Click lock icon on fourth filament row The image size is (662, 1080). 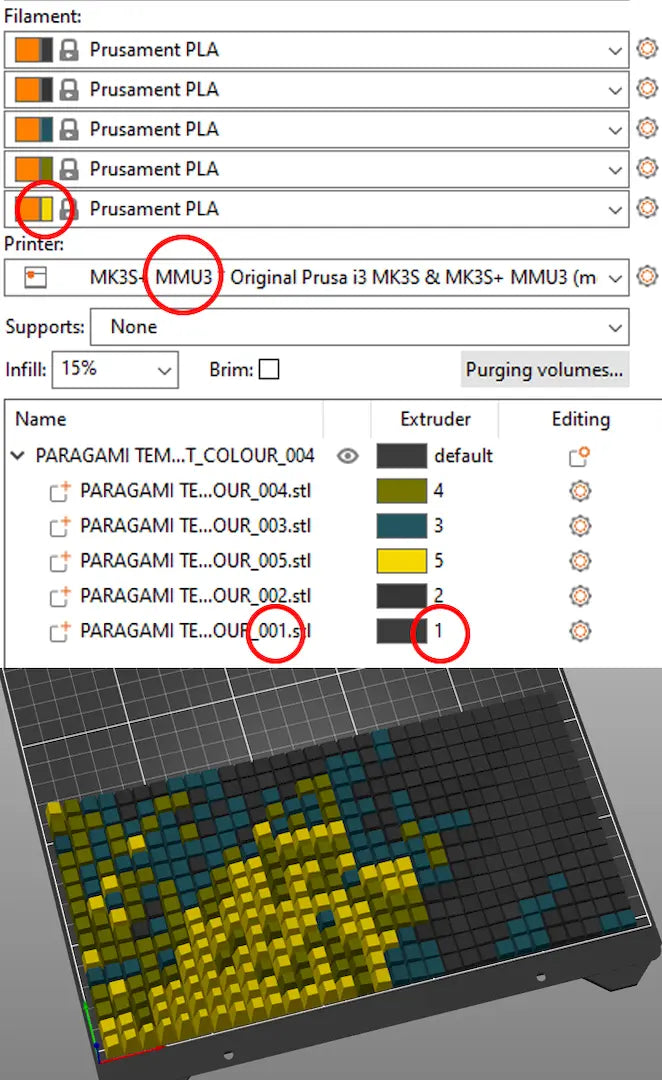click(68, 169)
